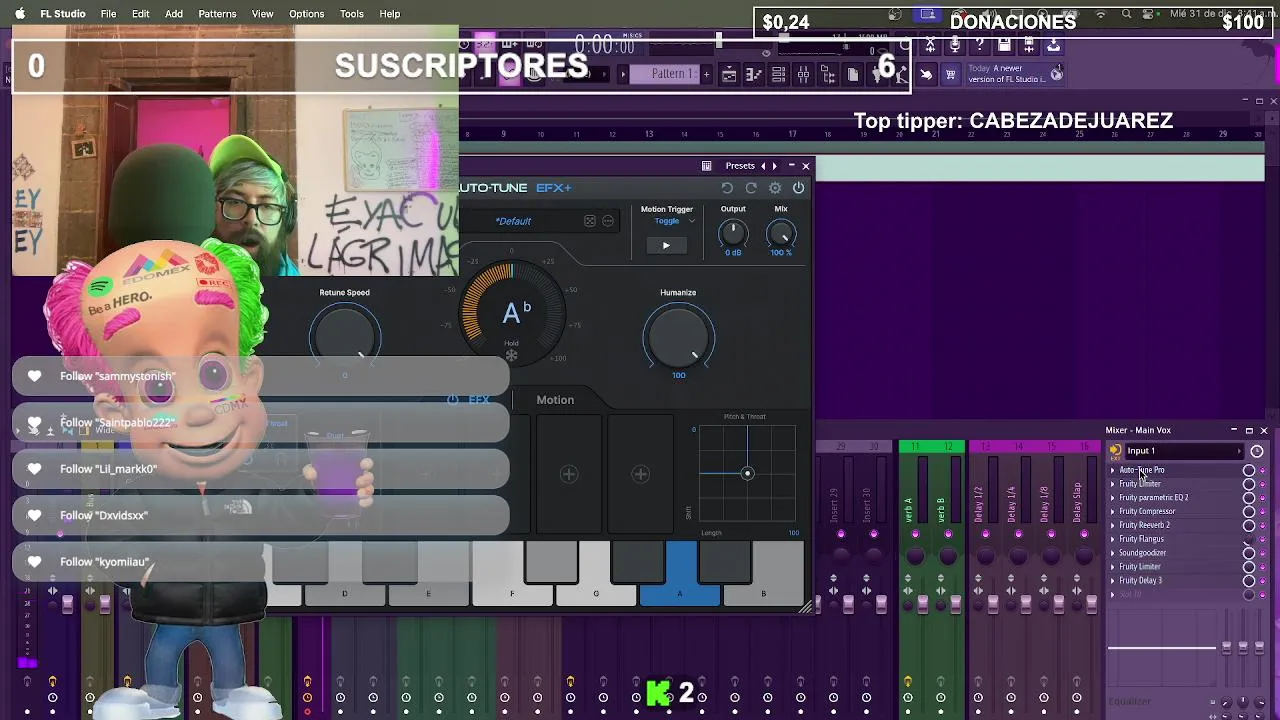Select the *Default preset name

coord(513,221)
